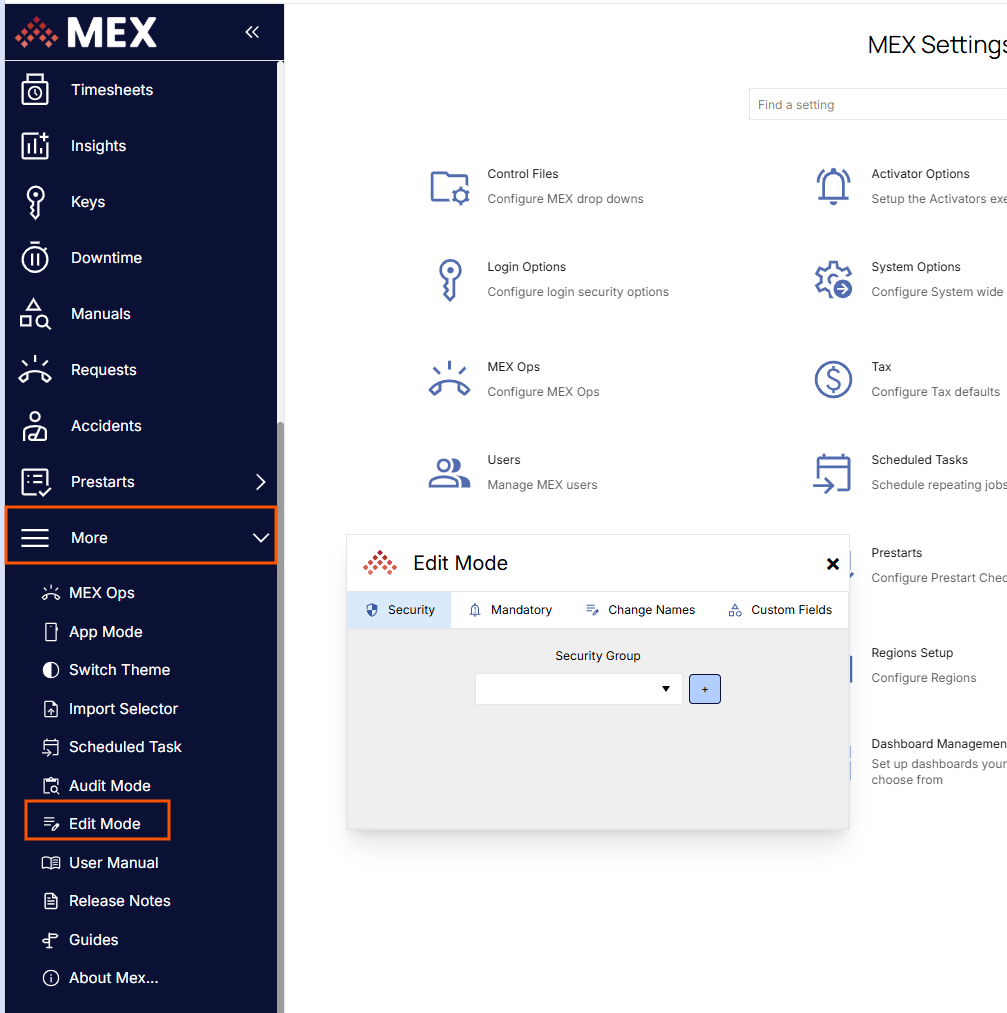Image resolution: width=1007 pixels, height=1013 pixels.
Task: Open the Users settings link
Action: point(504,460)
